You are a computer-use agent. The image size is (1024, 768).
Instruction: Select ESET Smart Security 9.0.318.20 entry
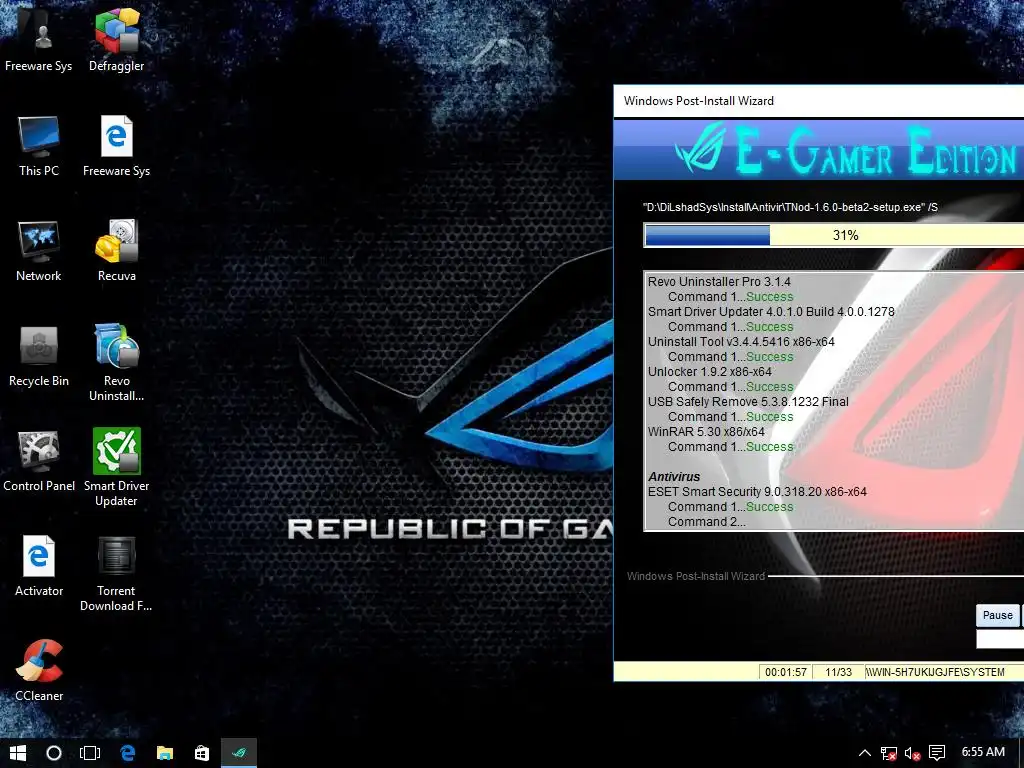click(757, 492)
